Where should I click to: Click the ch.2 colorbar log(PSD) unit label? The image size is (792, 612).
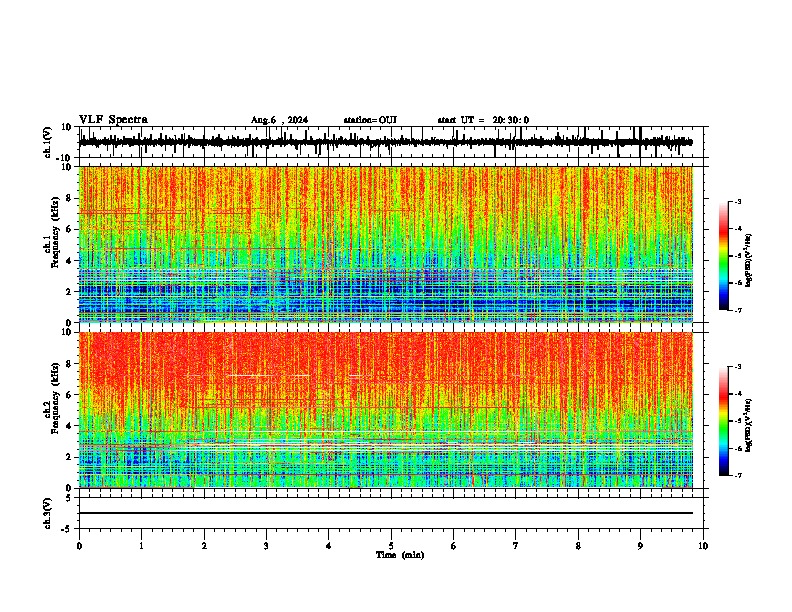point(749,425)
